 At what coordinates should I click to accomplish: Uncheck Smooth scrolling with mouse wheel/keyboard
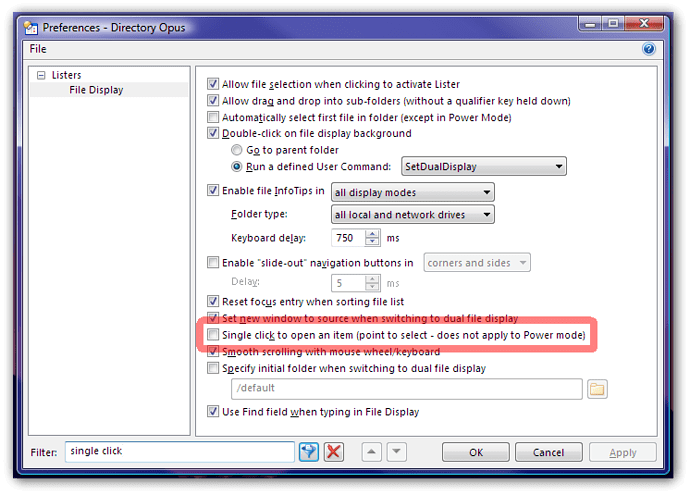212,351
